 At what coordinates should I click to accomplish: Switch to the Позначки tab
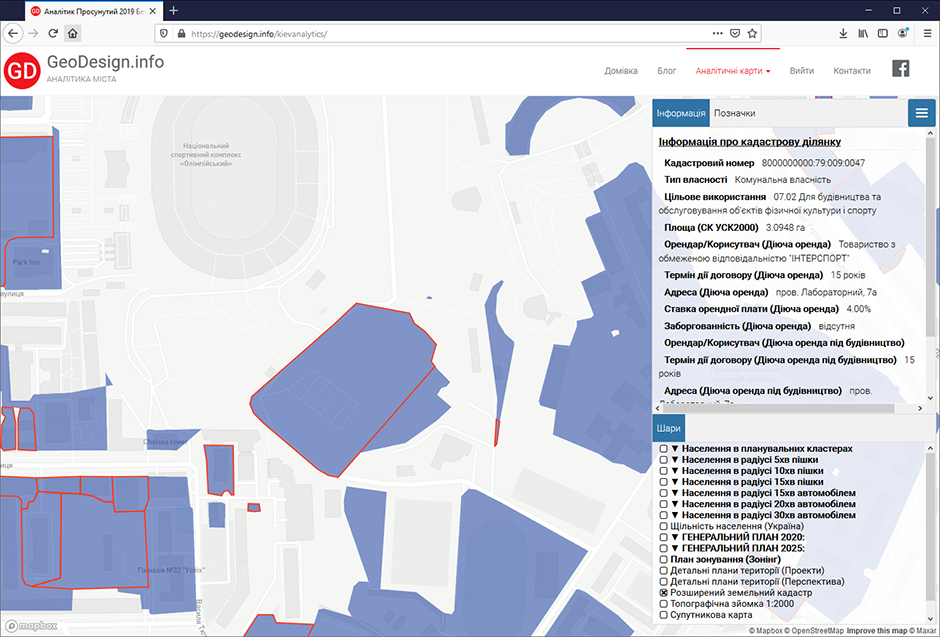734,113
